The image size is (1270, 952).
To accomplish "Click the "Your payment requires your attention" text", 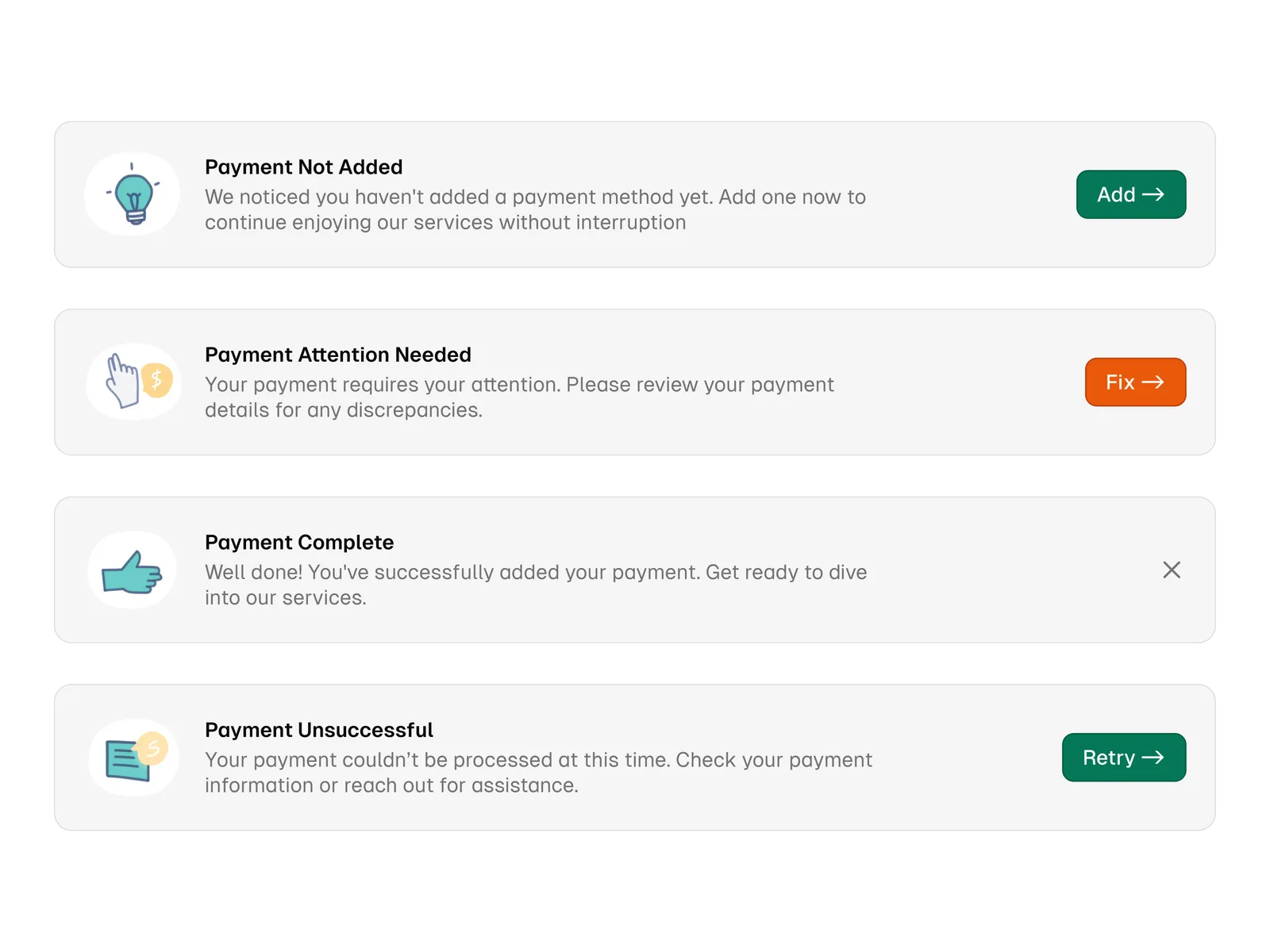I will [519, 397].
